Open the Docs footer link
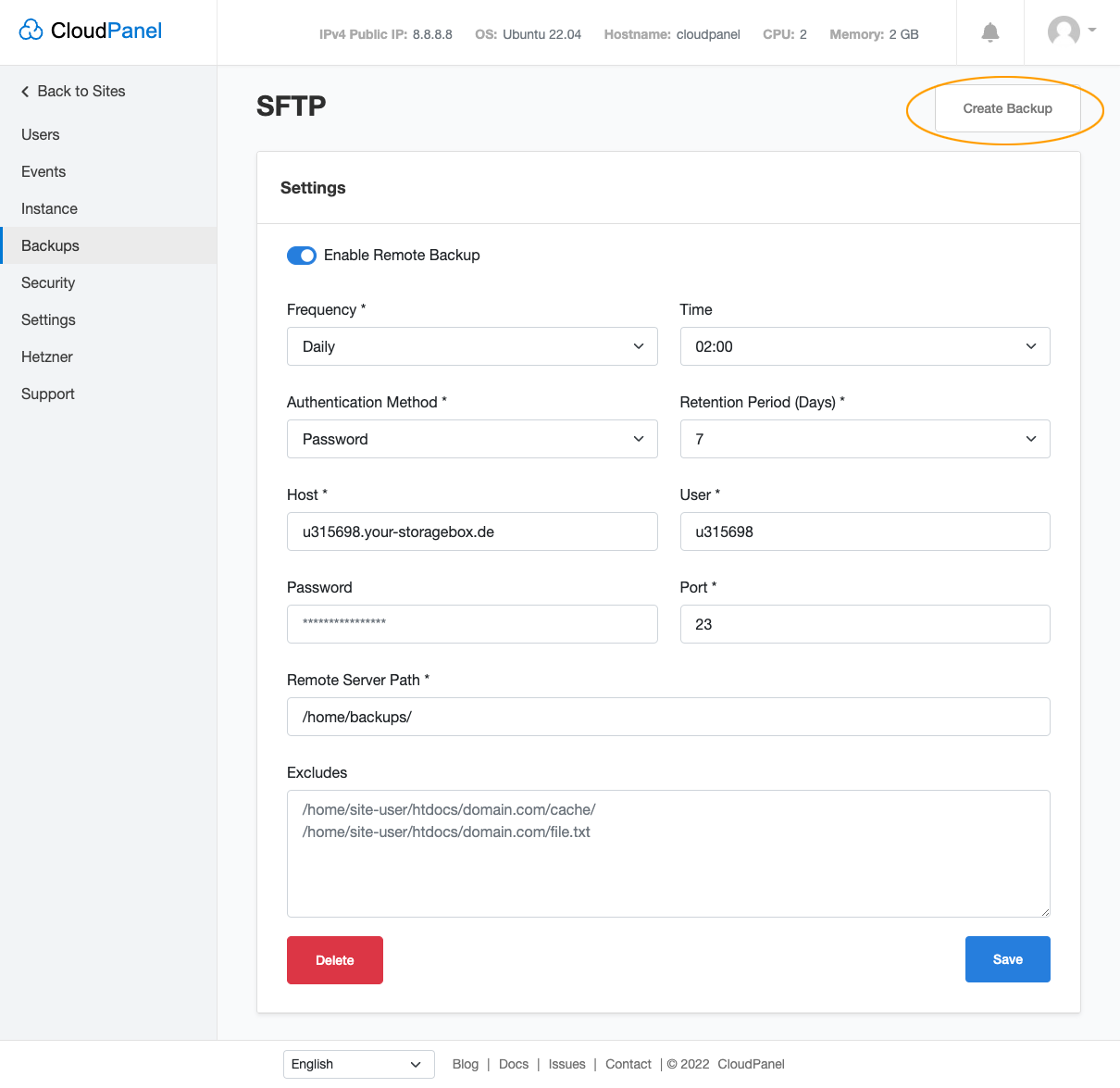This screenshot has height=1088, width=1120. tap(514, 1064)
